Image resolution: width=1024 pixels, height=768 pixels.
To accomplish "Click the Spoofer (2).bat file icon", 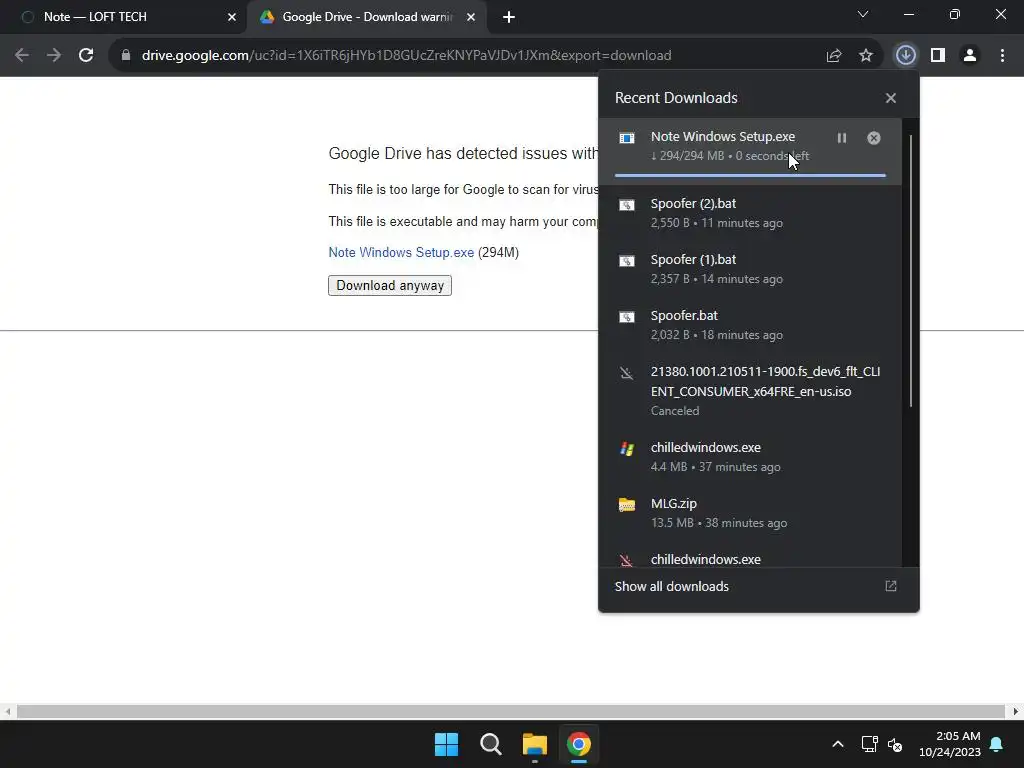I will coord(627,205).
